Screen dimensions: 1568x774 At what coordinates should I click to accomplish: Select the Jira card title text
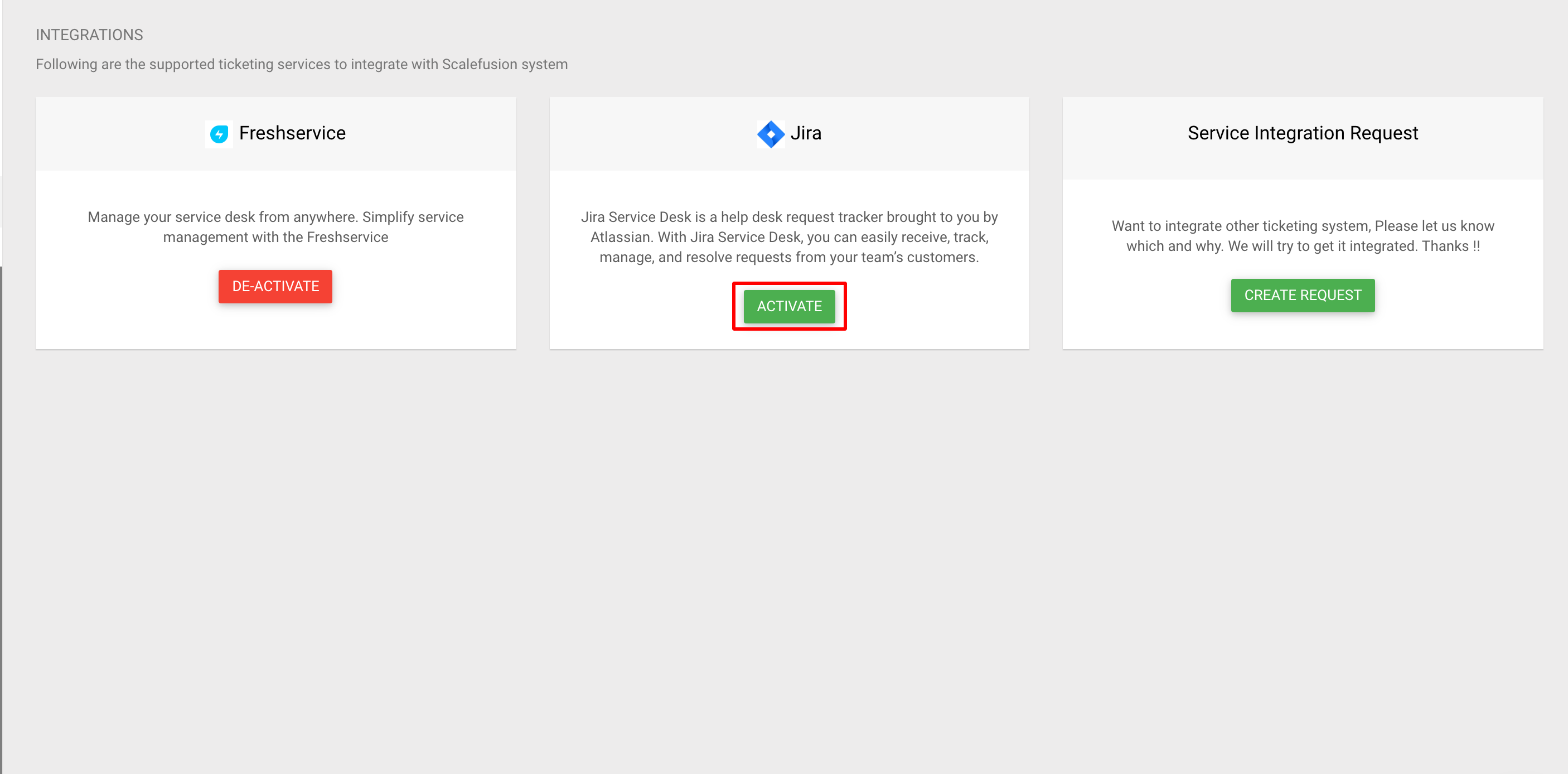(806, 133)
